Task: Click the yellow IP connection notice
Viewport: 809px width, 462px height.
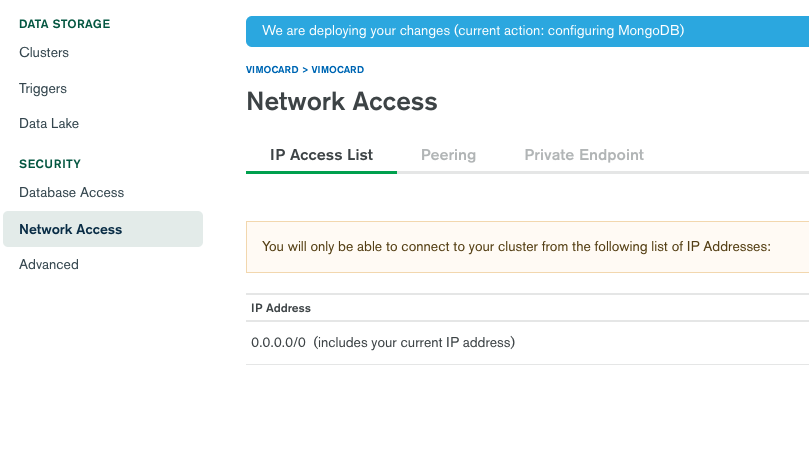Action: pos(516,246)
